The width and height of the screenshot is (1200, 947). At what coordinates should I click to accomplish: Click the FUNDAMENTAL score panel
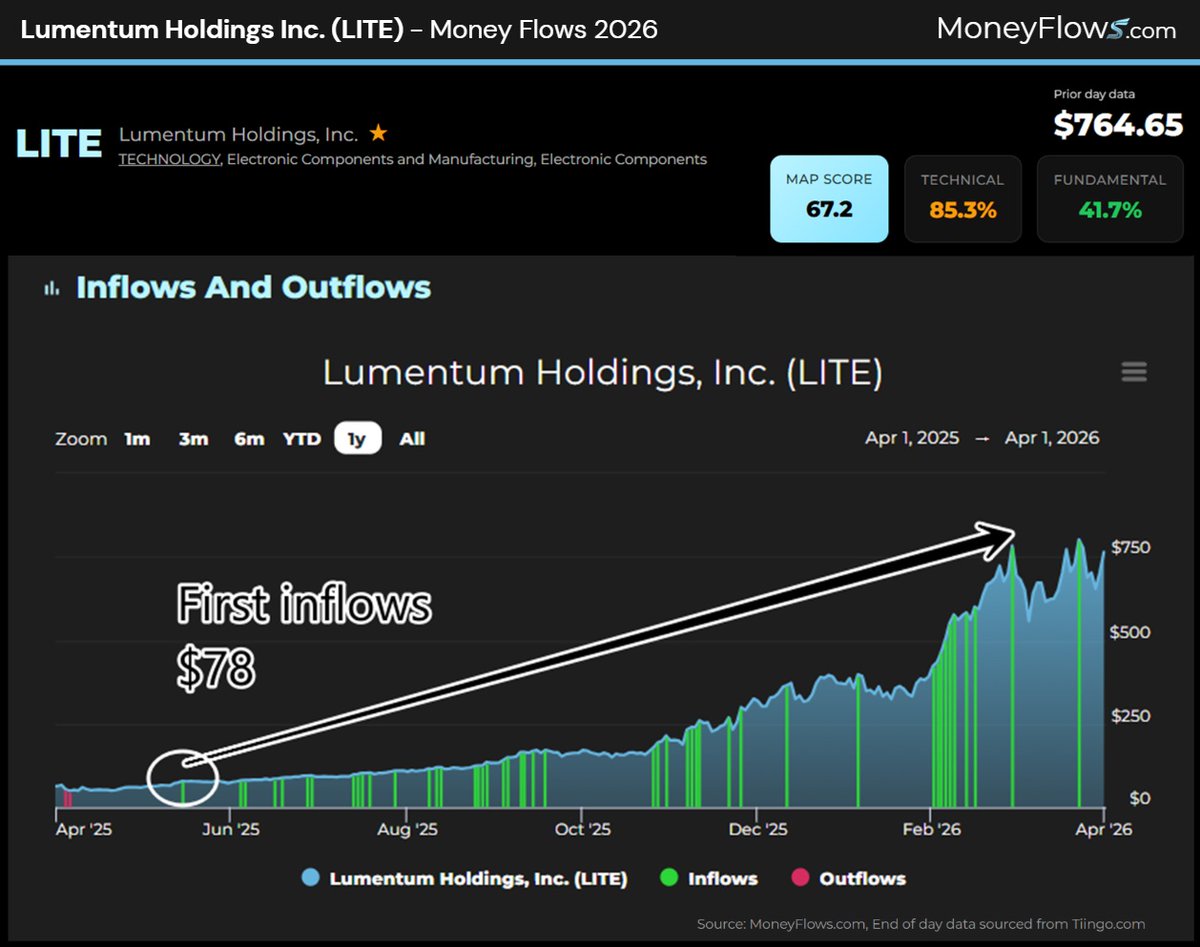[1110, 198]
